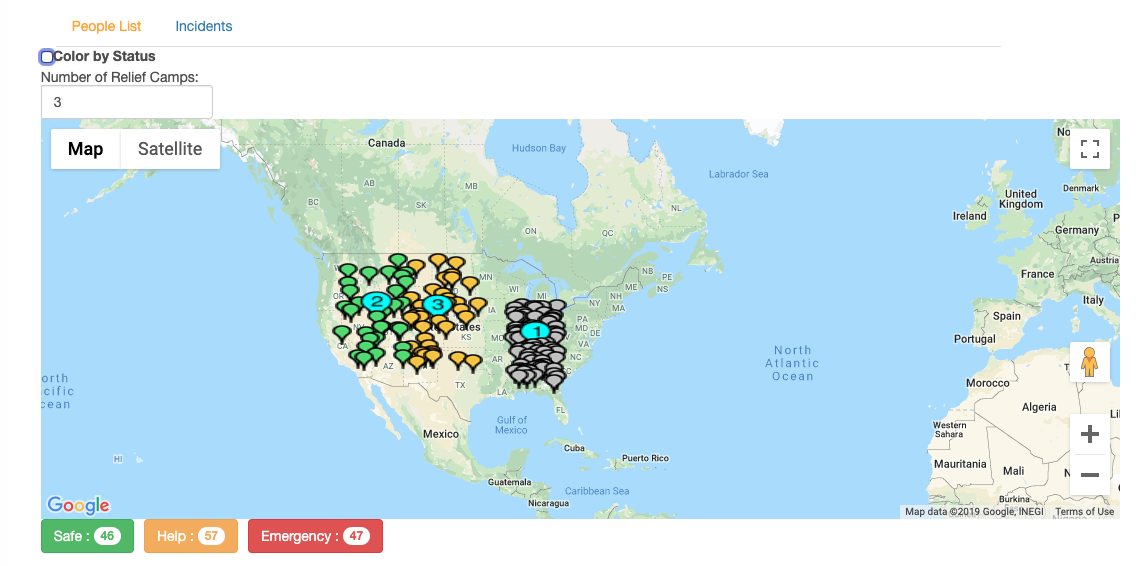Enable the Color by Status checkbox
This screenshot has height=566, width=1139.
point(47,57)
